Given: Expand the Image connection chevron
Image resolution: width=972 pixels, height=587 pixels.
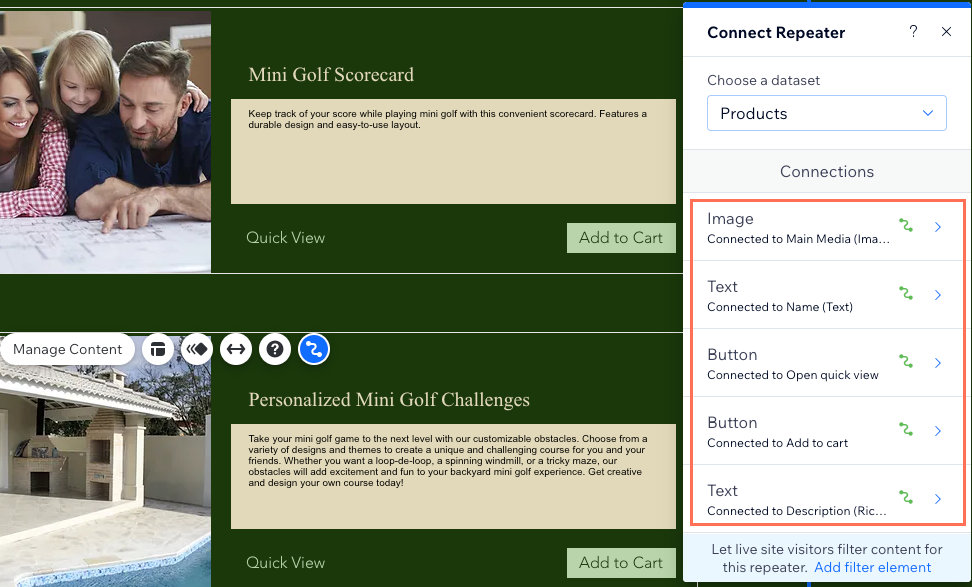Looking at the screenshot, I should (x=938, y=227).
